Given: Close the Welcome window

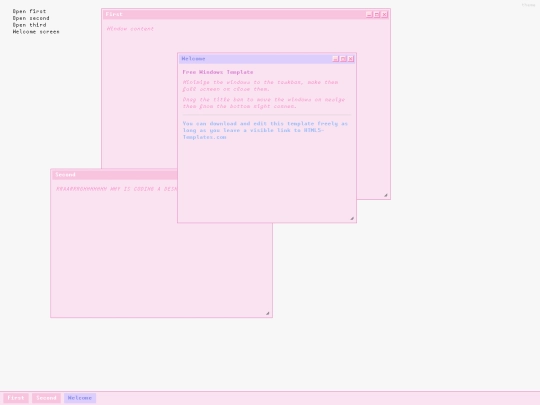Looking at the screenshot, I should [x=351, y=59].
